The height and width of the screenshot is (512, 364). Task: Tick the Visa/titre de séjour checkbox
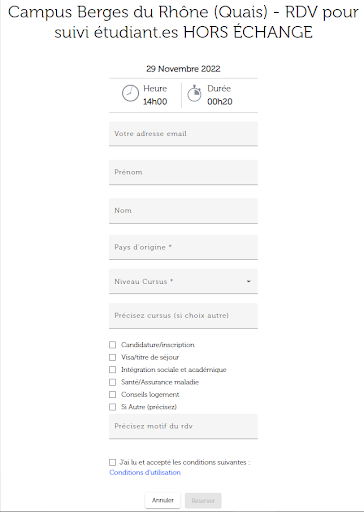[113, 357]
